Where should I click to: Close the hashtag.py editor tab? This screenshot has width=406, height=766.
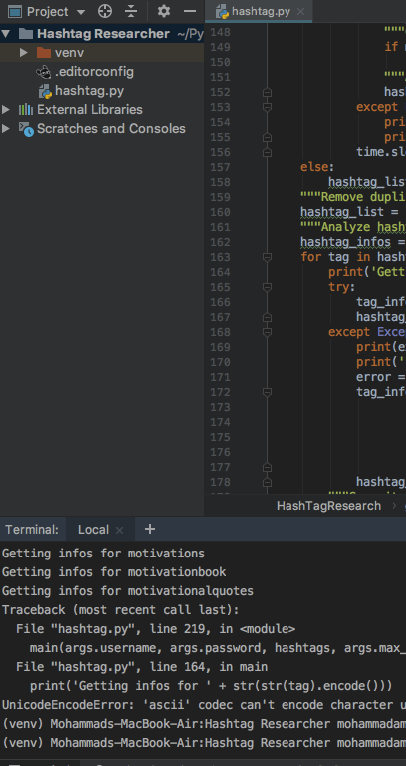[300, 11]
